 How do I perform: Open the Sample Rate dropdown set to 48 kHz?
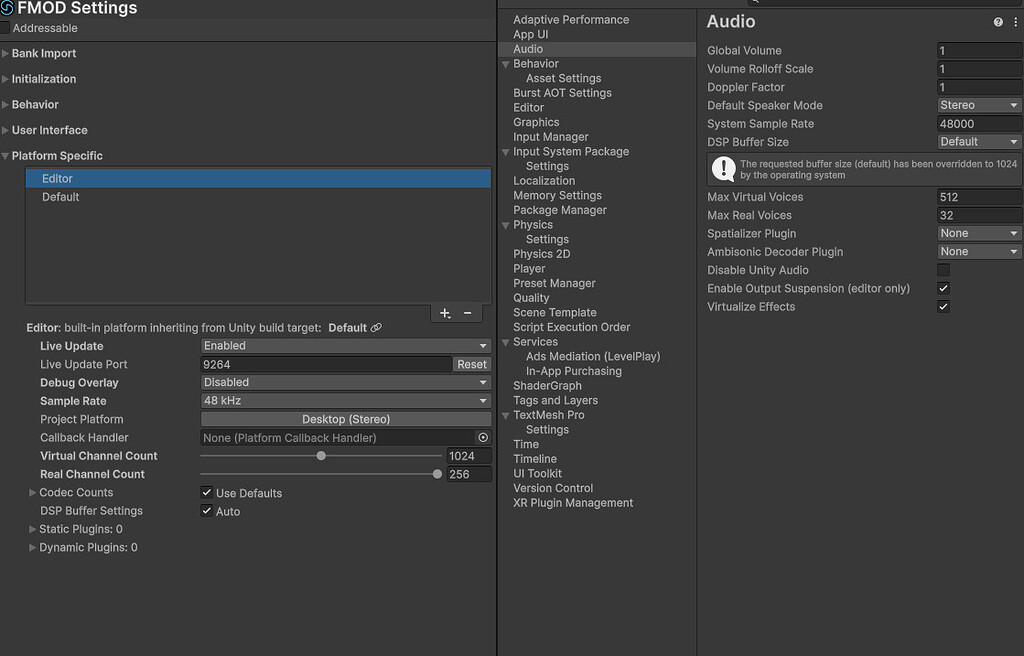(345, 400)
